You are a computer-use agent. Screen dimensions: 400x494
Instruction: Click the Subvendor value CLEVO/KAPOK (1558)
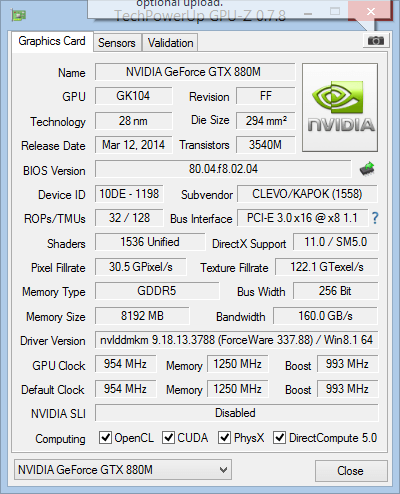coord(307,194)
